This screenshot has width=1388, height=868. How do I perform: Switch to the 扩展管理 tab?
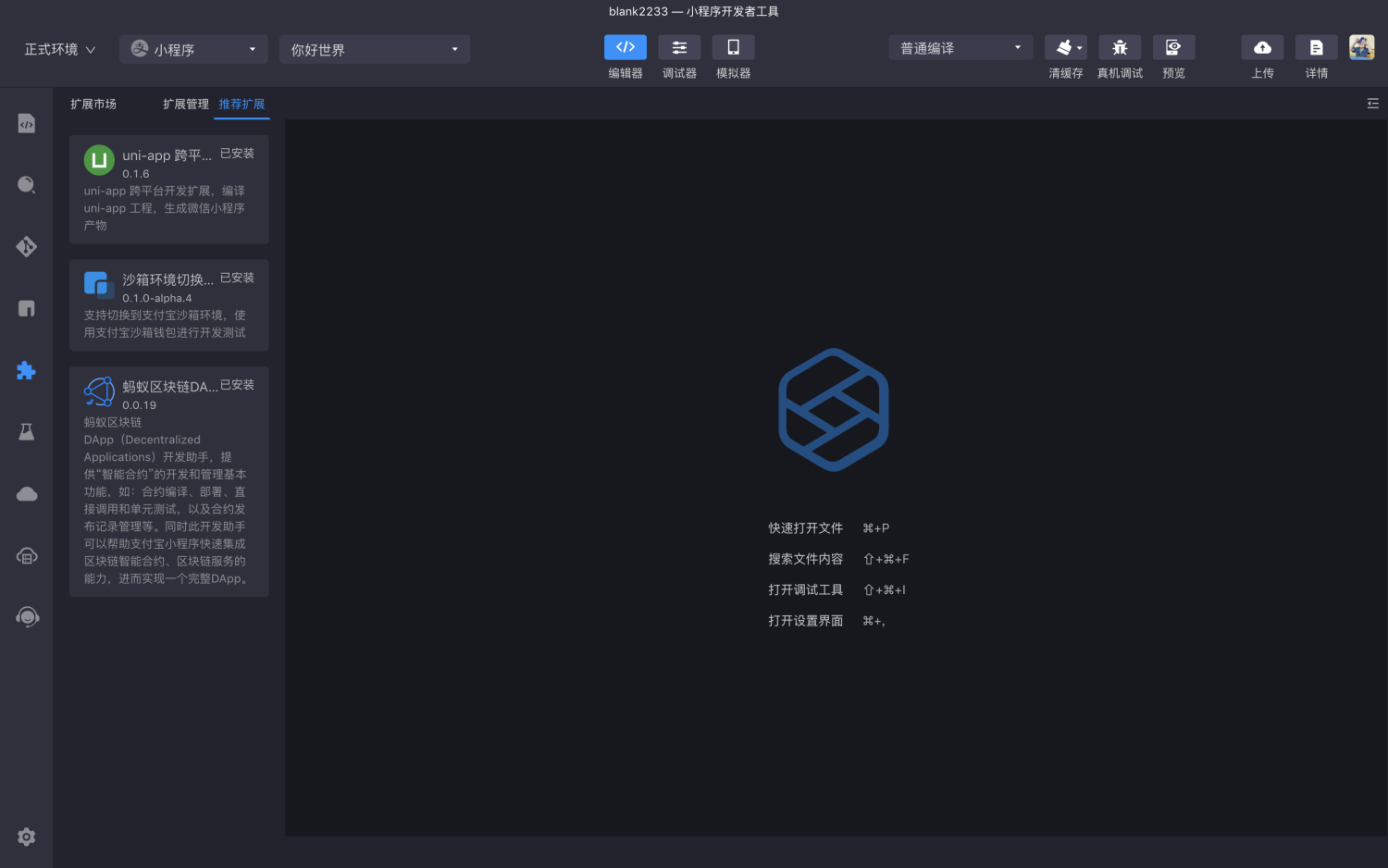[x=186, y=104]
